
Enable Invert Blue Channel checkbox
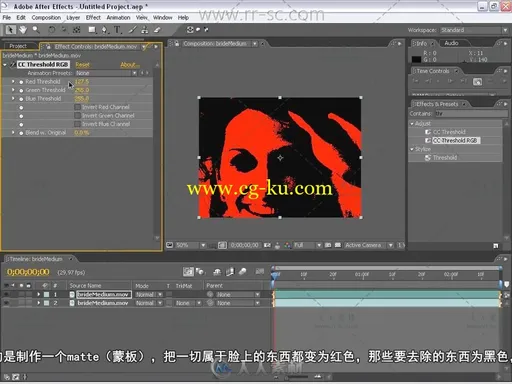click(x=77, y=124)
